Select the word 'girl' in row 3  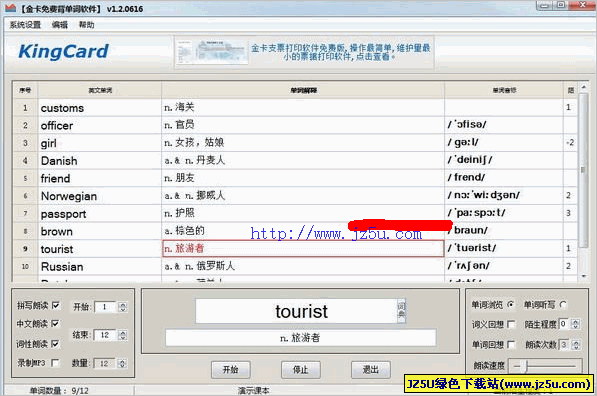coord(48,144)
